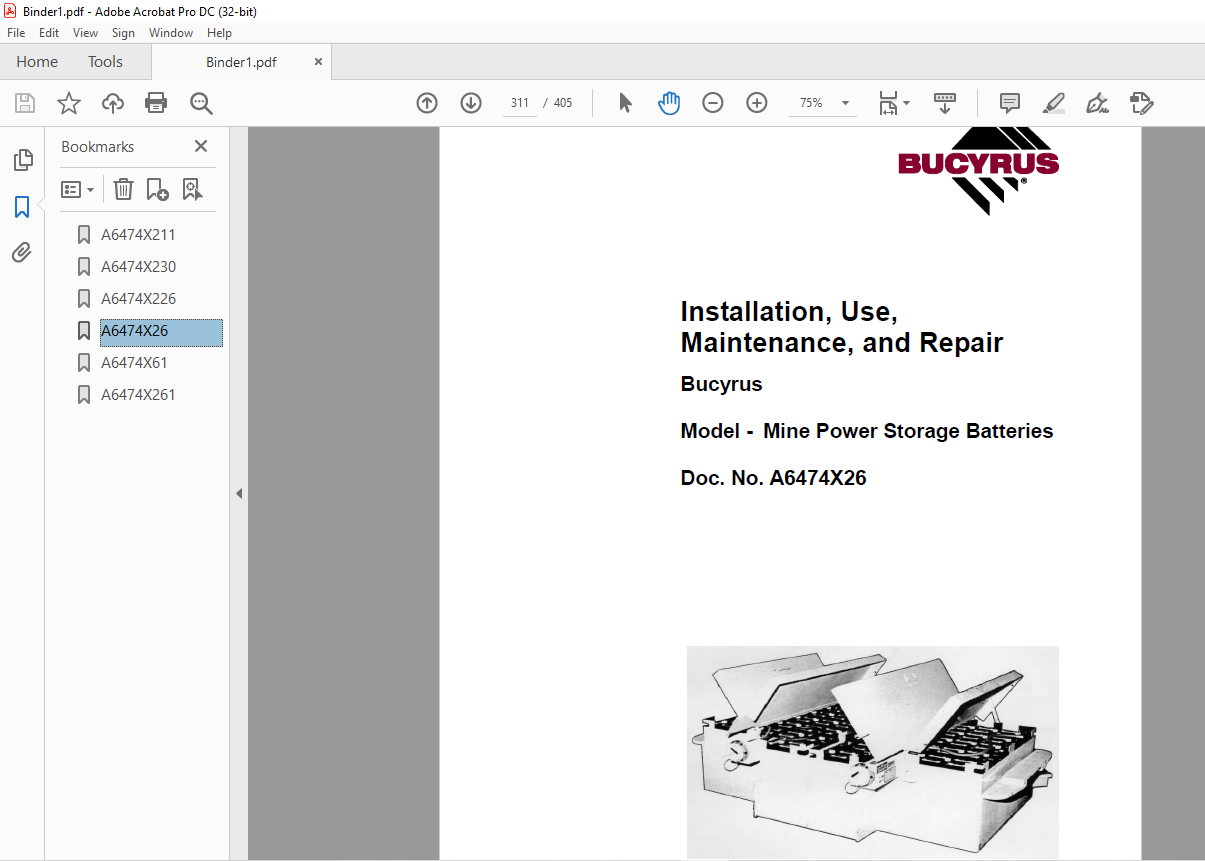Open the Help menu
The height and width of the screenshot is (861, 1205).
tap(219, 33)
